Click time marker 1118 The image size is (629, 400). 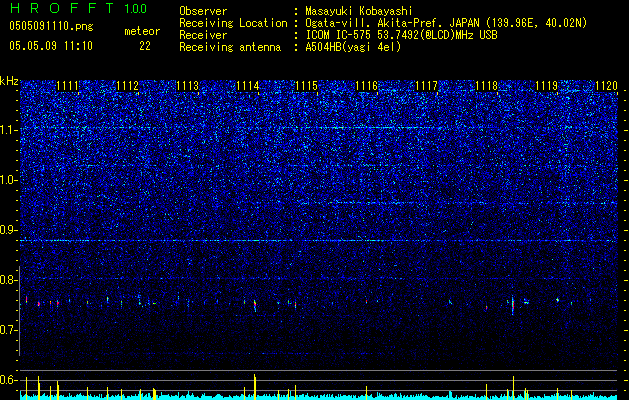(x=486, y=86)
